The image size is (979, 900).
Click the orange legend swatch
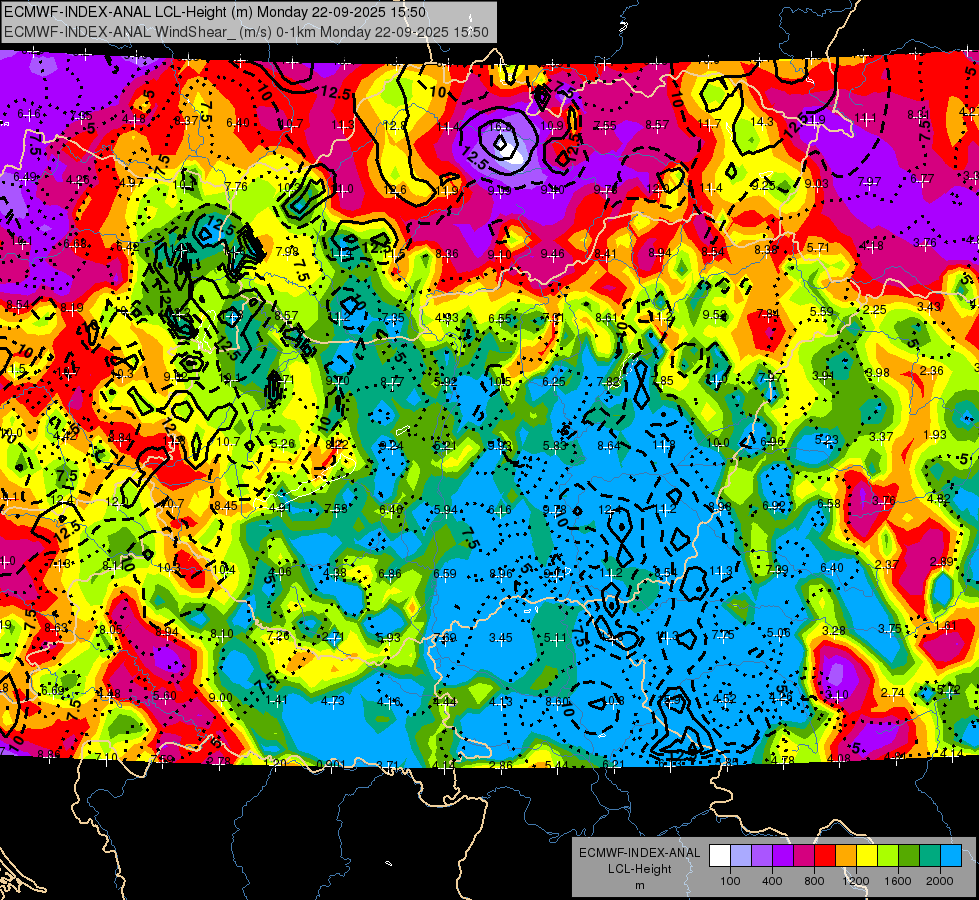coord(846,856)
